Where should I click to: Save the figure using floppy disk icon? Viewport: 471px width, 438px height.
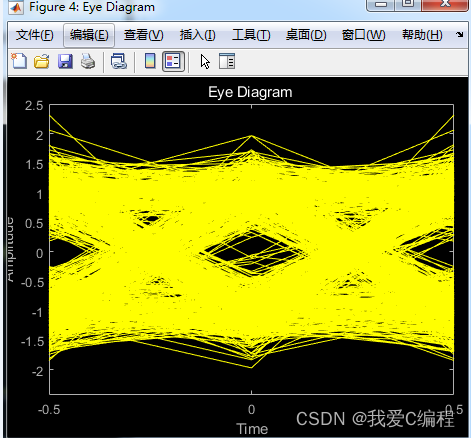tap(65, 62)
